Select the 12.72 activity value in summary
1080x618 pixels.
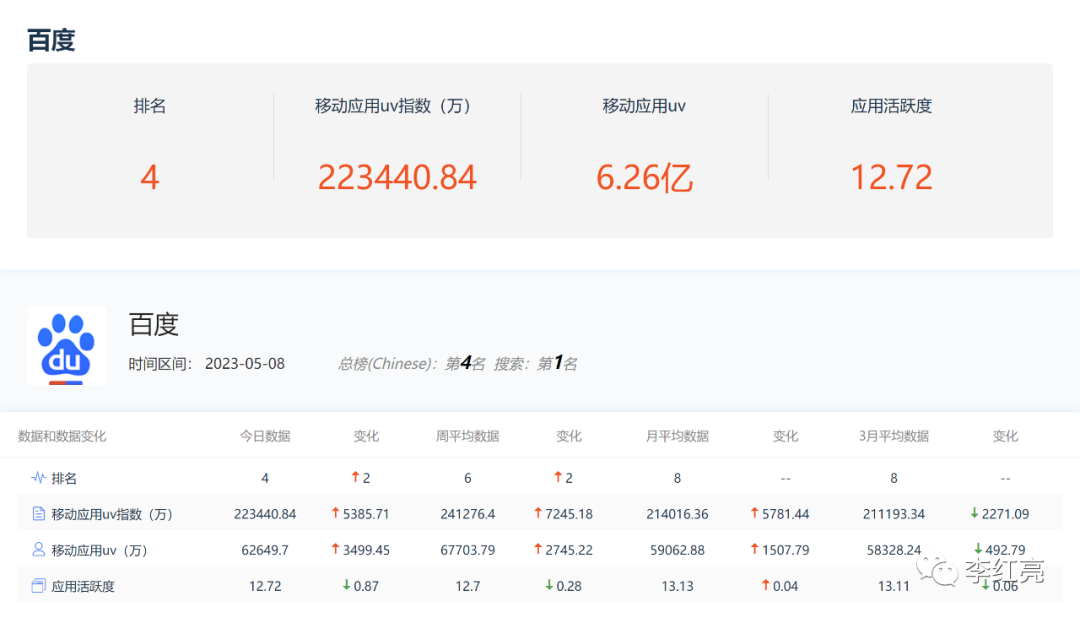pos(891,177)
